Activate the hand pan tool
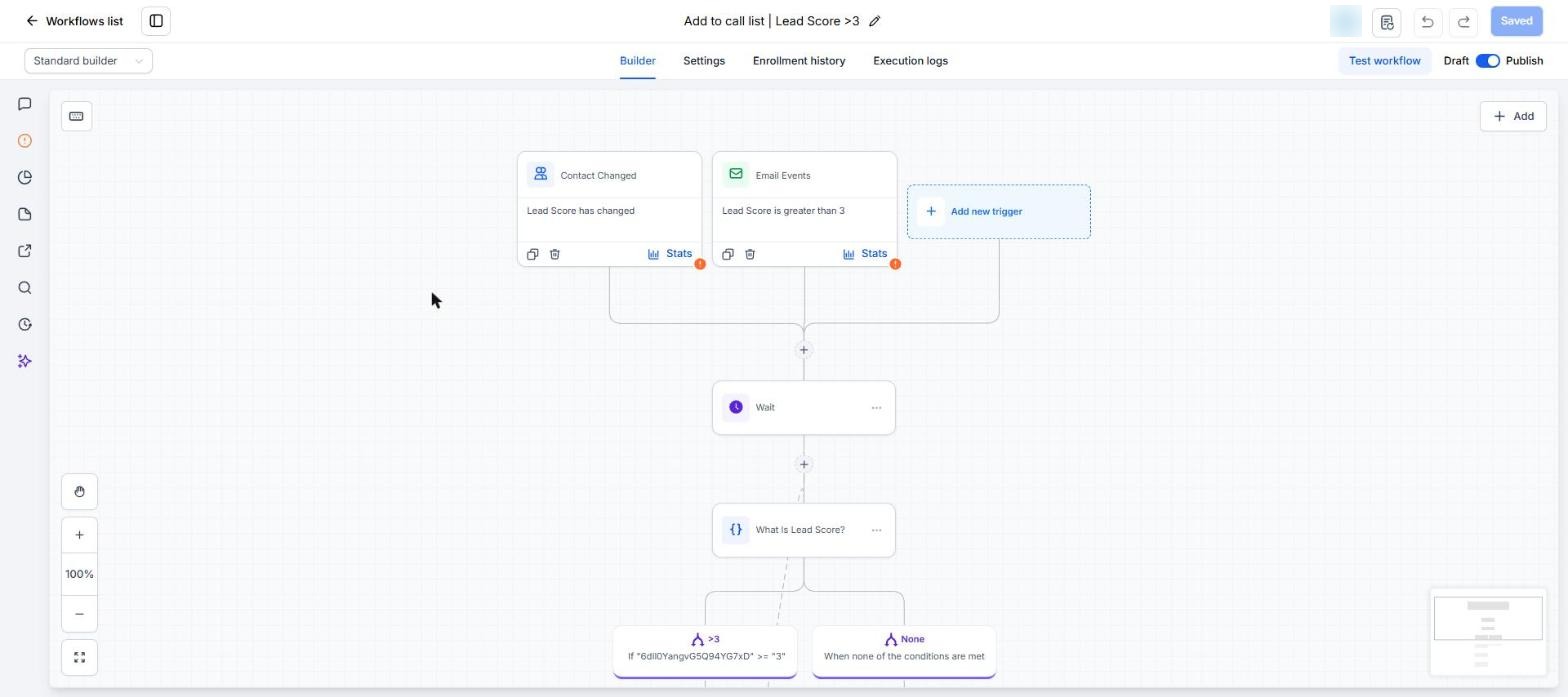The width and height of the screenshot is (1568, 697). tap(79, 491)
